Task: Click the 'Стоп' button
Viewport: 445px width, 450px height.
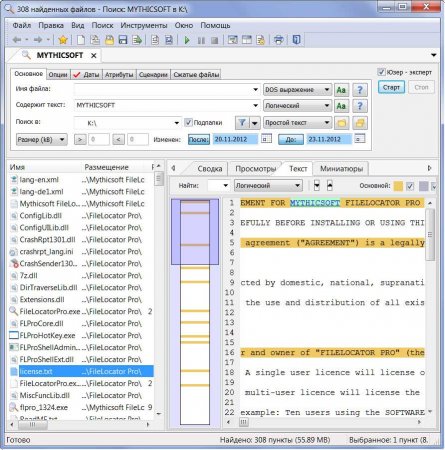Action: [421, 87]
